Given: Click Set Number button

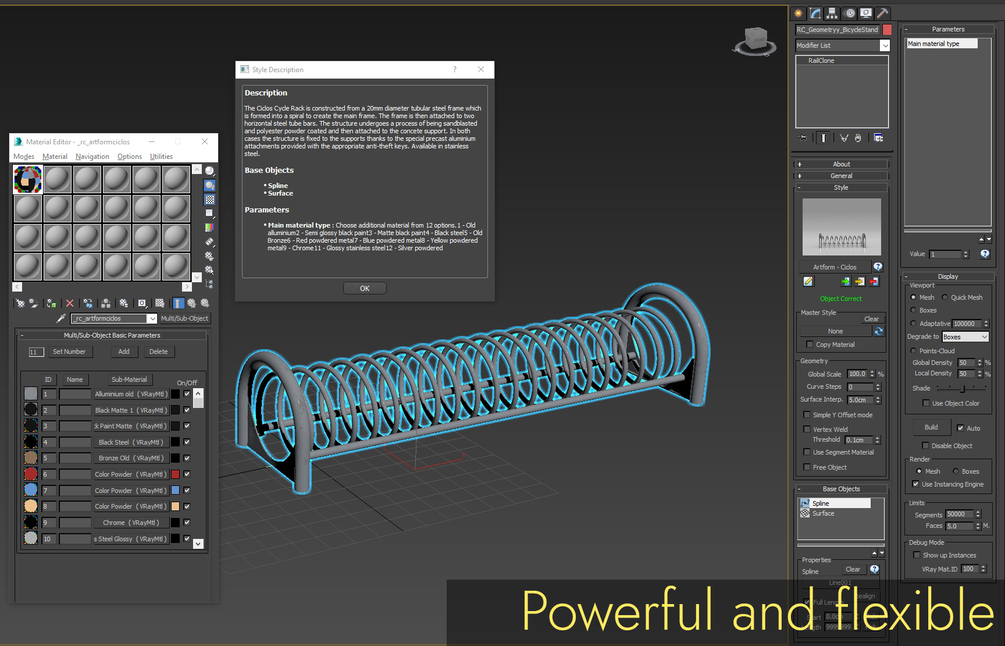Looking at the screenshot, I should 69,352.
